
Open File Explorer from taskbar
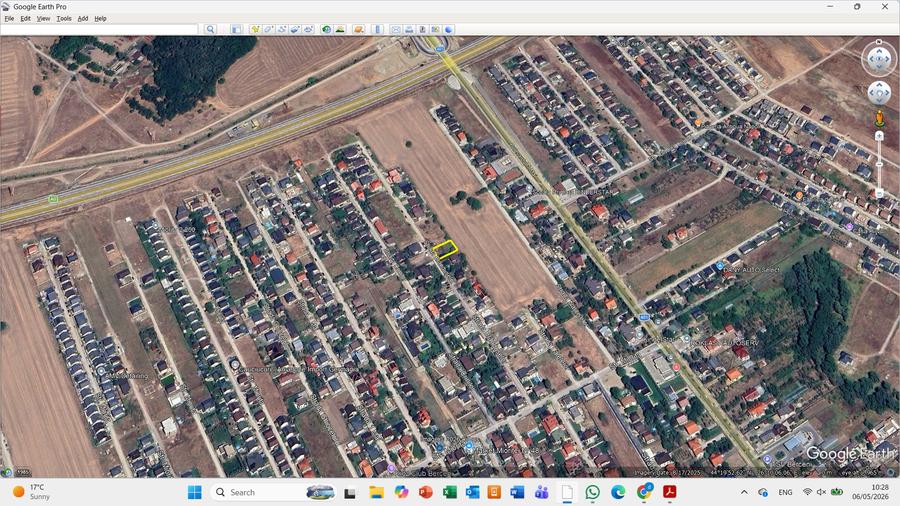[376, 492]
